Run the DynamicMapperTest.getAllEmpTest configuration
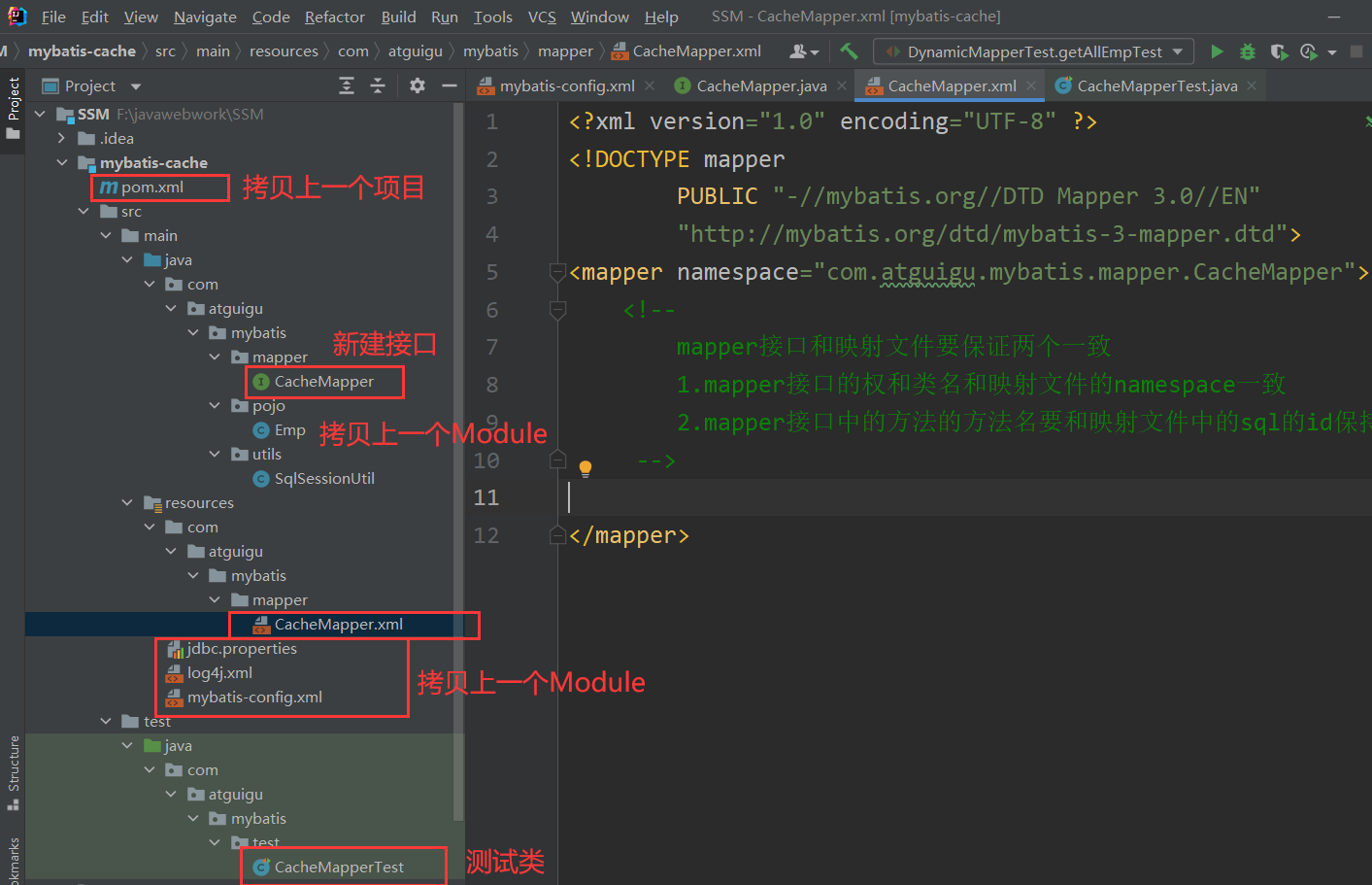Screen dimensions: 1372x885 click(x=1217, y=51)
